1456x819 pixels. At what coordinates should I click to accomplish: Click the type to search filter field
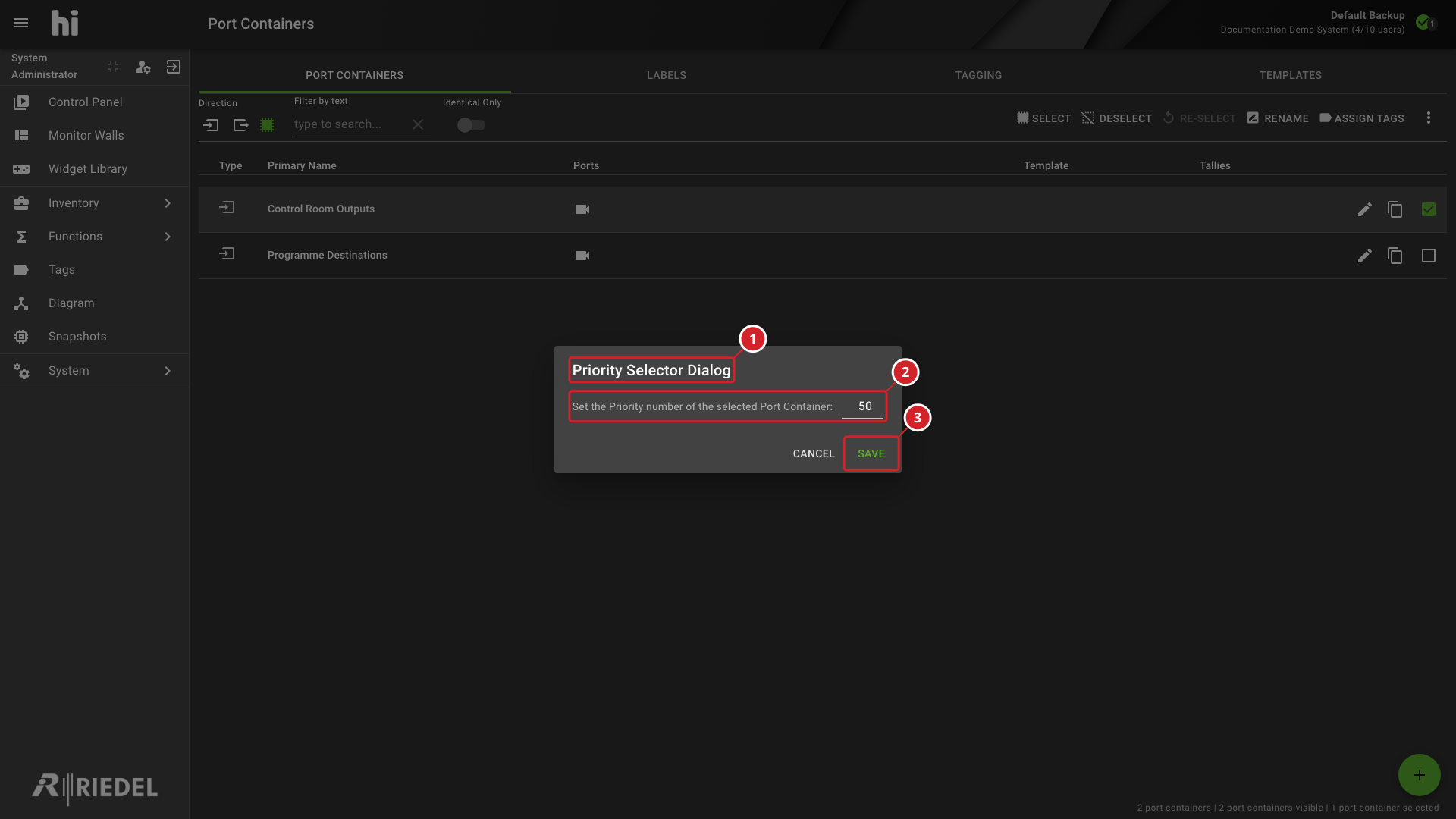click(351, 124)
